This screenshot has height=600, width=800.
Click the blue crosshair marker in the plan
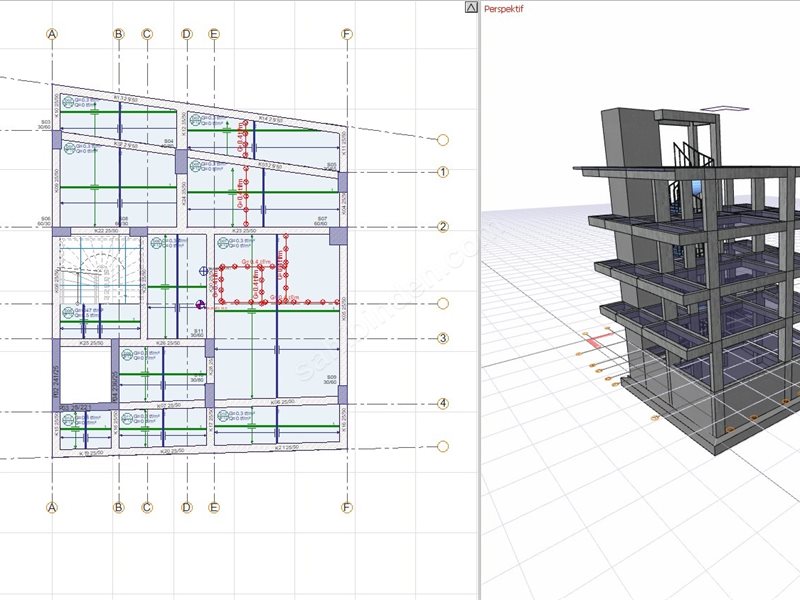(x=204, y=270)
